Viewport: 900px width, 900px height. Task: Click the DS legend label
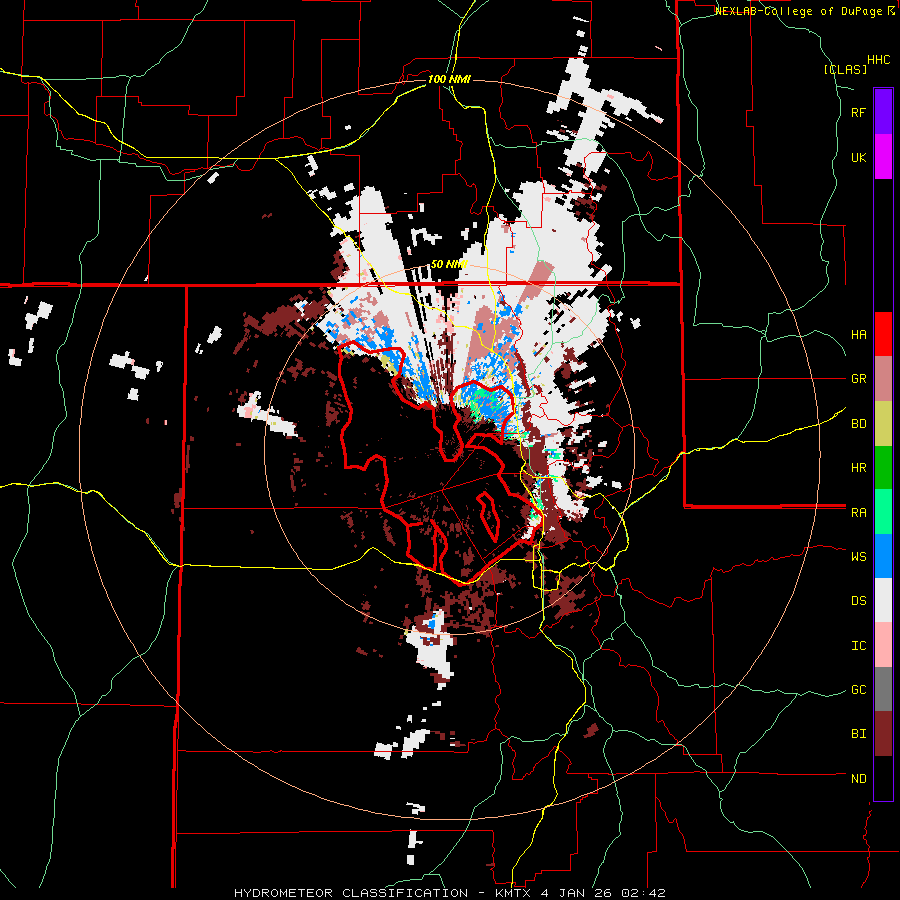pos(858,601)
